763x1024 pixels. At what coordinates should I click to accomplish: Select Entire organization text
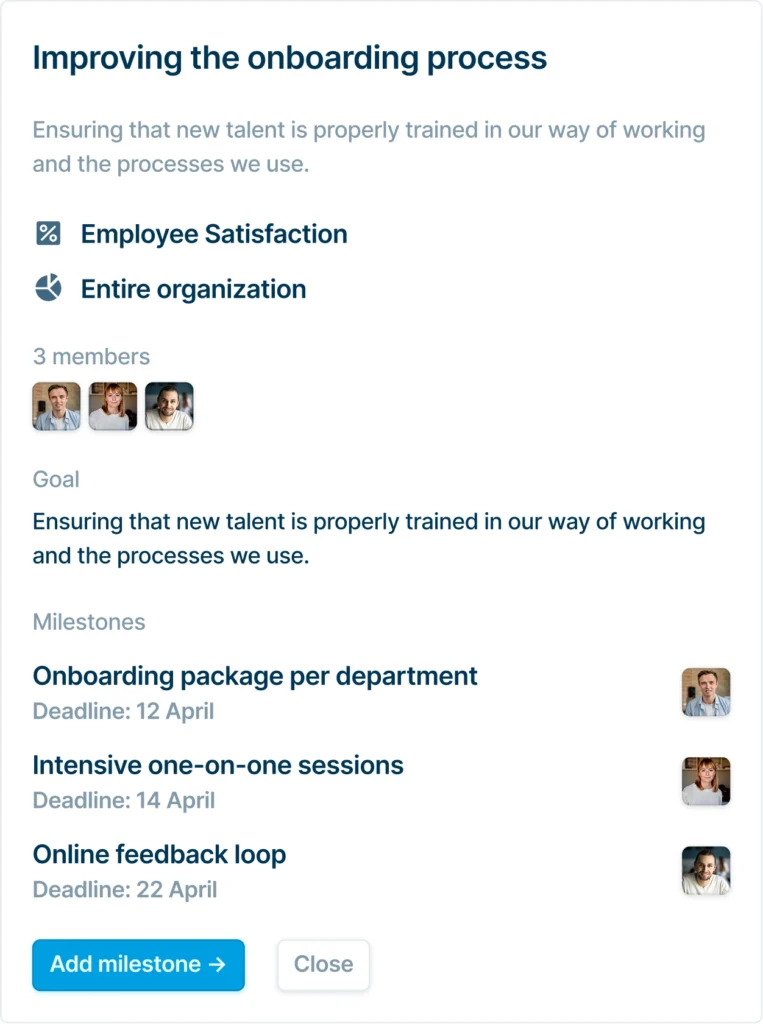coord(193,289)
